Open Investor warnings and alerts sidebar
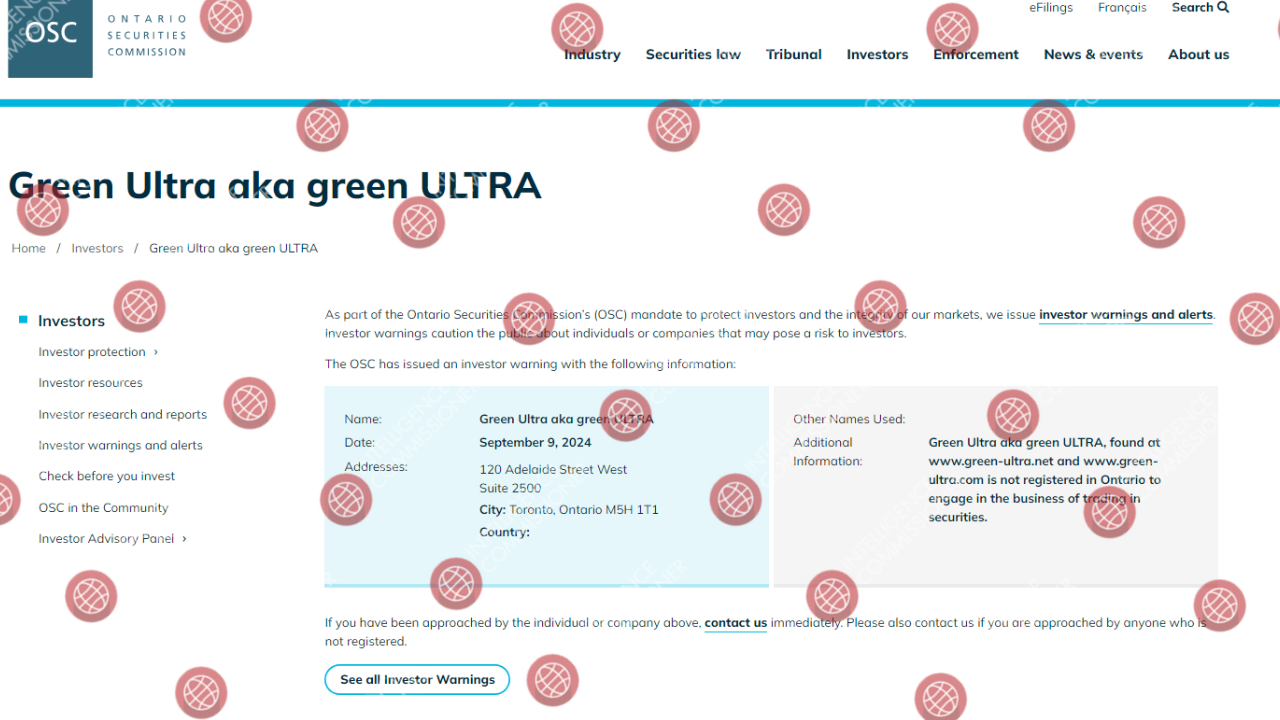 120,445
